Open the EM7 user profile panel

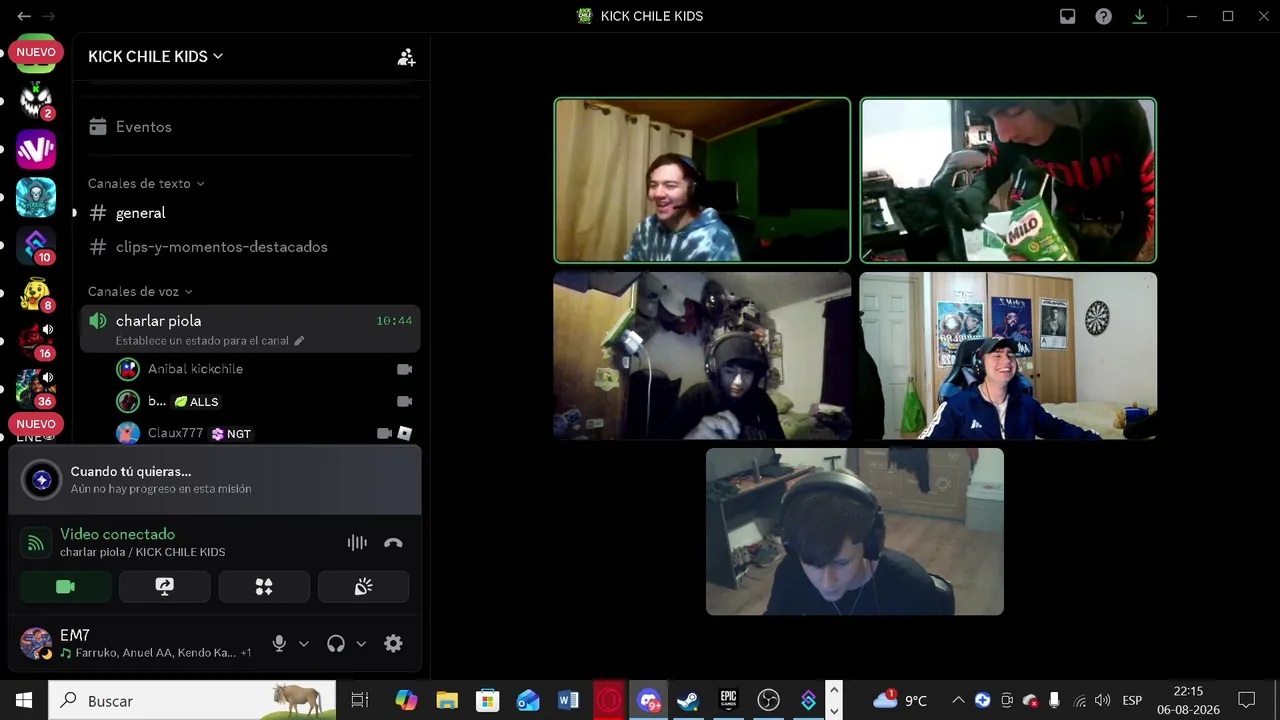coord(135,644)
